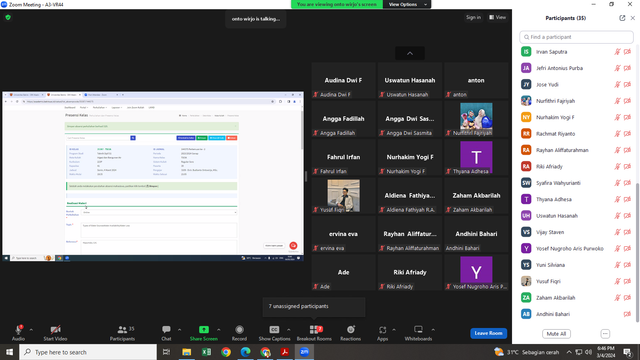
Task: Start Video camera icon
Action: 56,330
